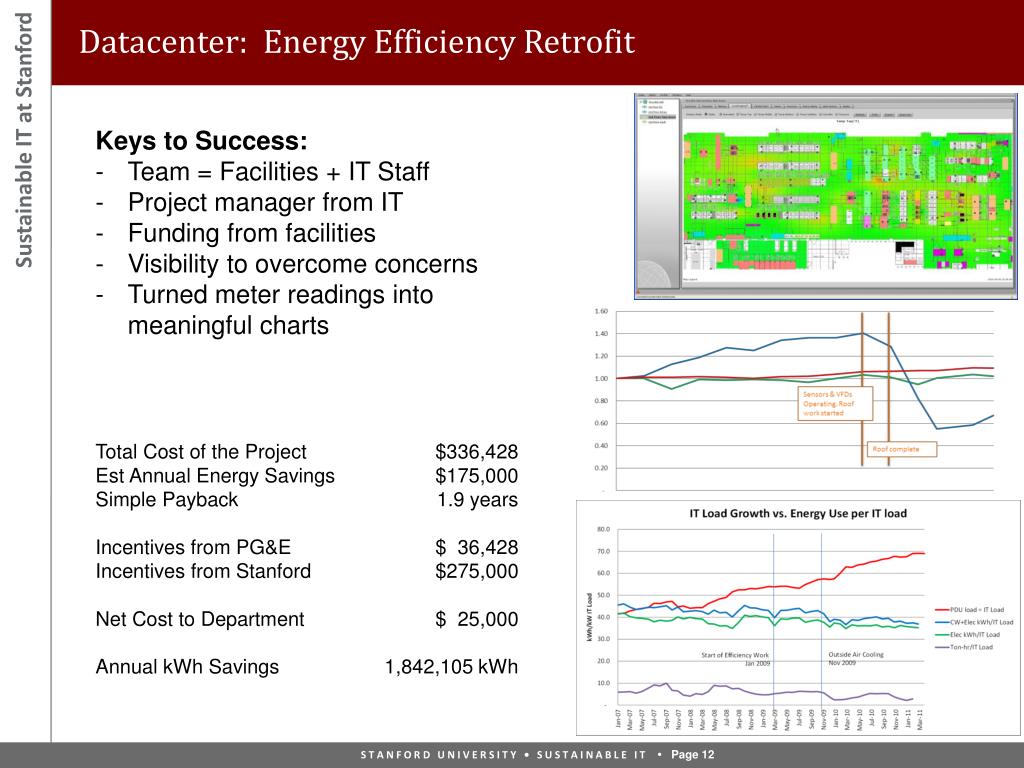Viewport: 1024px width, 768px height.
Task: Click the footer Stanford University • Sustainable IT
Action: [x=504, y=755]
